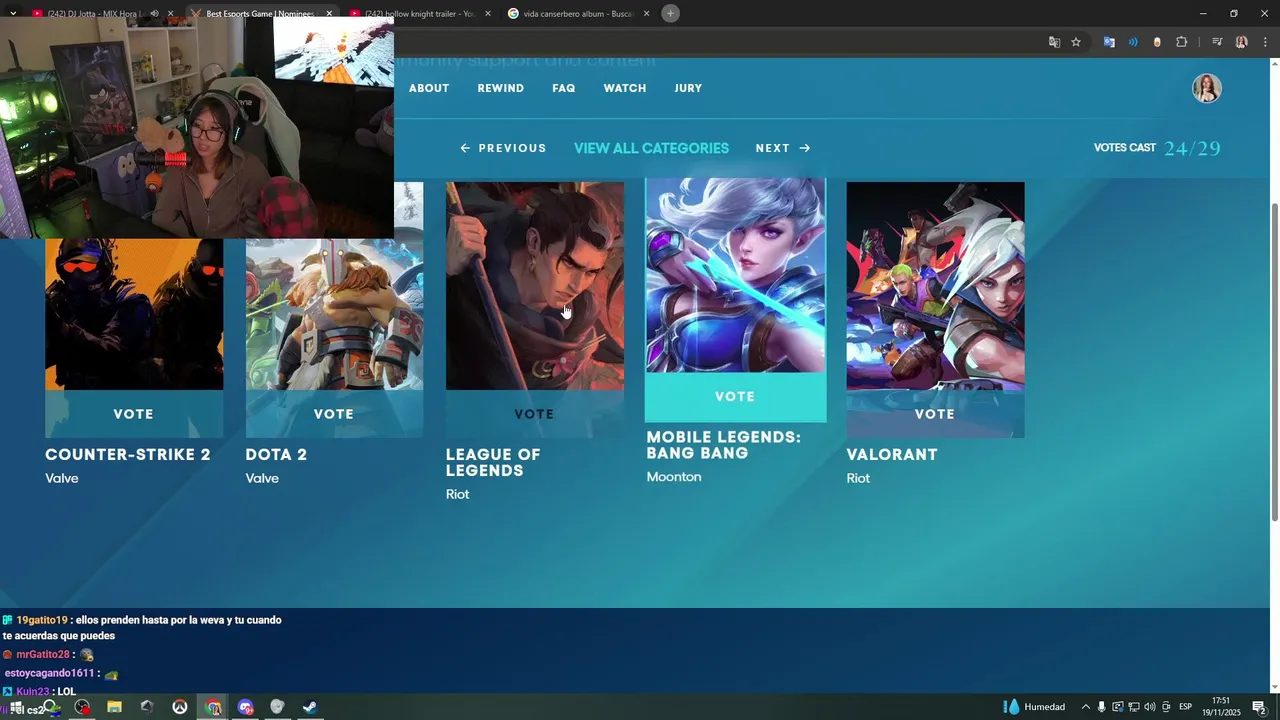1280x720 pixels.
Task: Click the blue sound waves extension icon
Action: [x=1133, y=42]
